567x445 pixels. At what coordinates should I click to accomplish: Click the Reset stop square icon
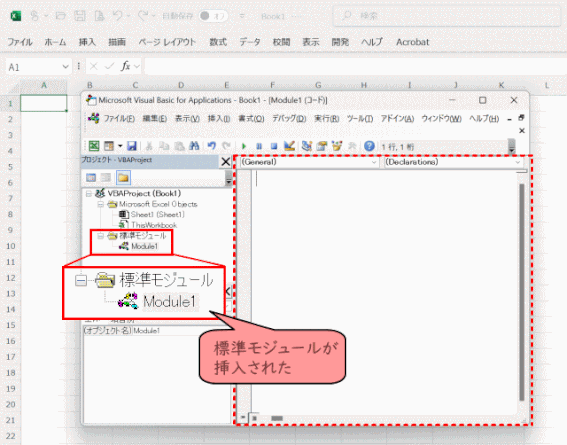pyautogui.click(x=274, y=146)
